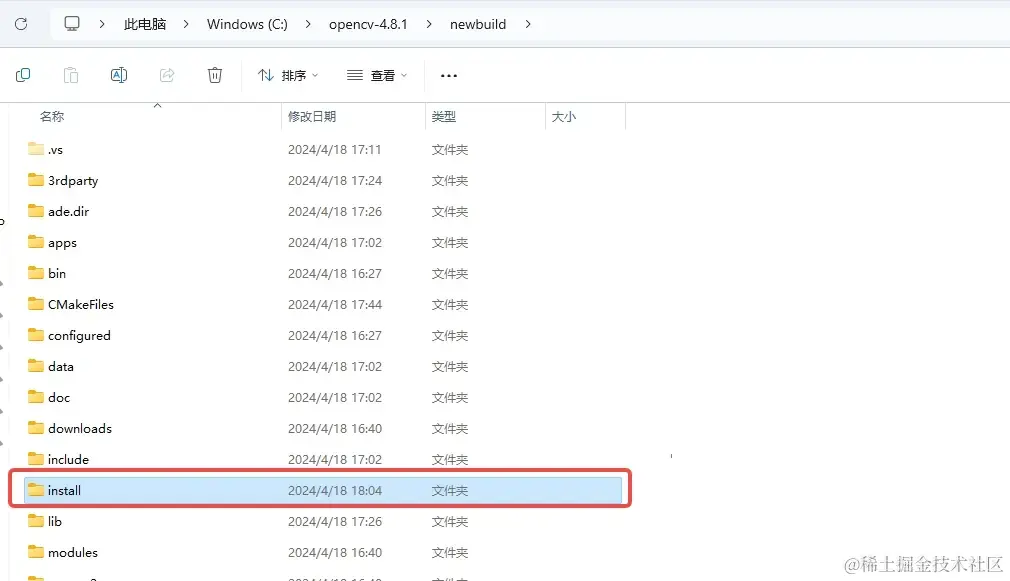This screenshot has height=581, width=1010.
Task: Click the share icon in toolbar
Action: click(x=167, y=75)
